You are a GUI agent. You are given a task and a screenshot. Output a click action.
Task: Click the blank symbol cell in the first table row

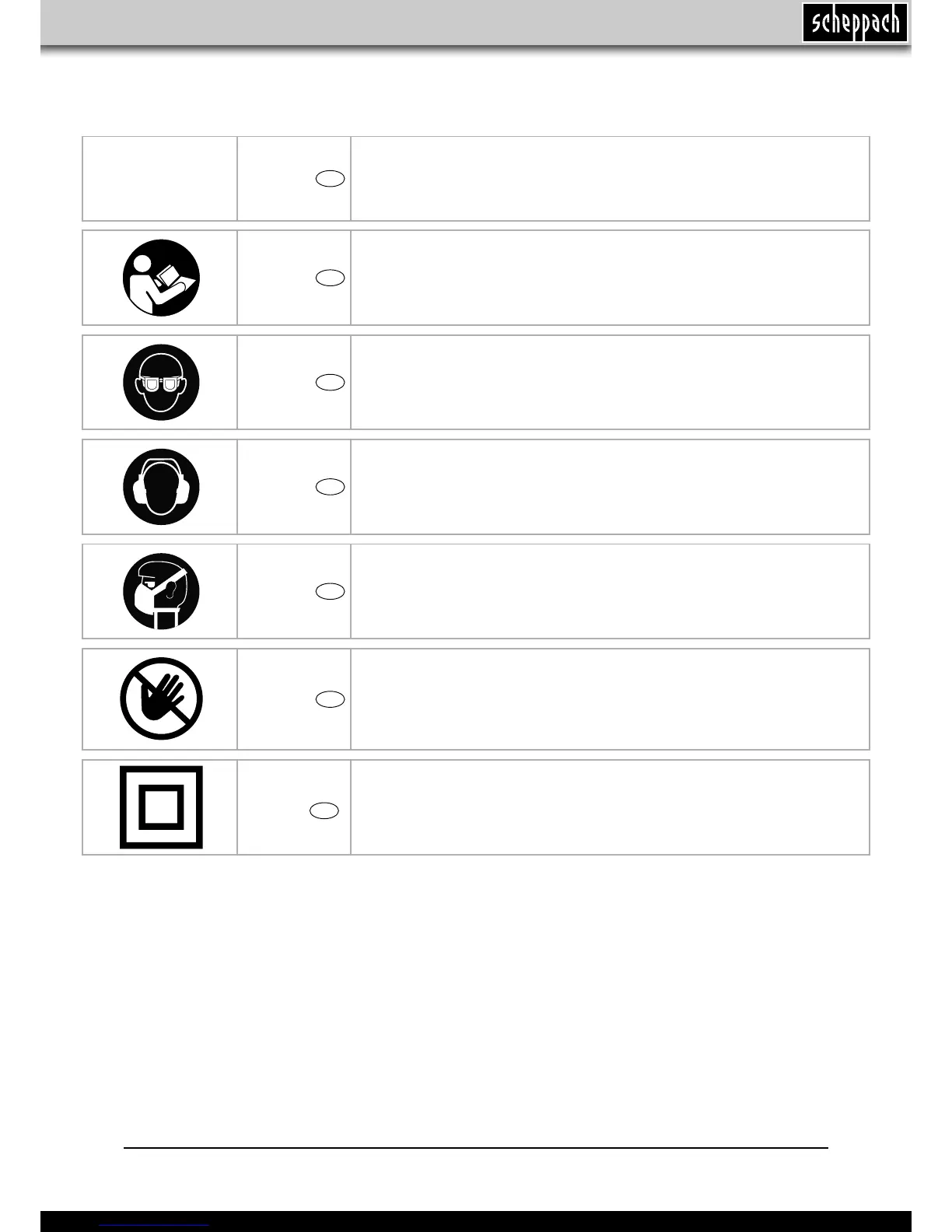(x=160, y=179)
